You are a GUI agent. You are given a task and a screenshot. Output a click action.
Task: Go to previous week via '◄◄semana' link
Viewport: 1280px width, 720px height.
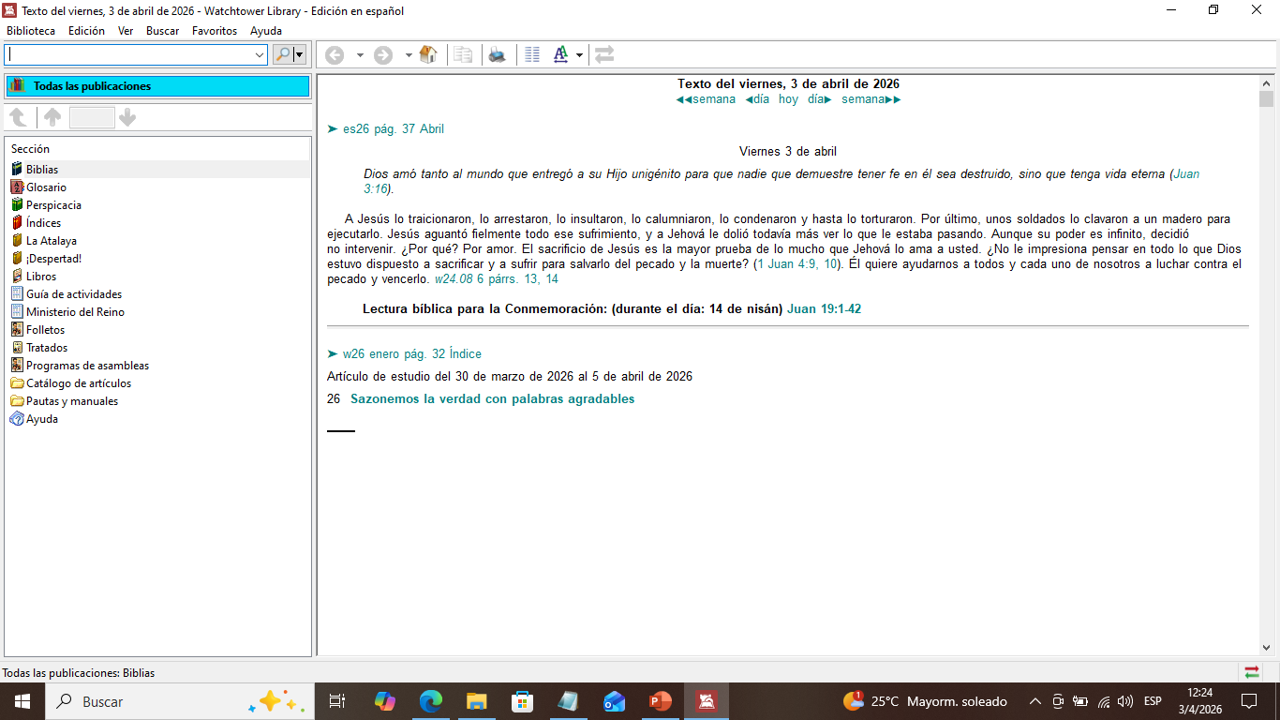[x=706, y=100]
